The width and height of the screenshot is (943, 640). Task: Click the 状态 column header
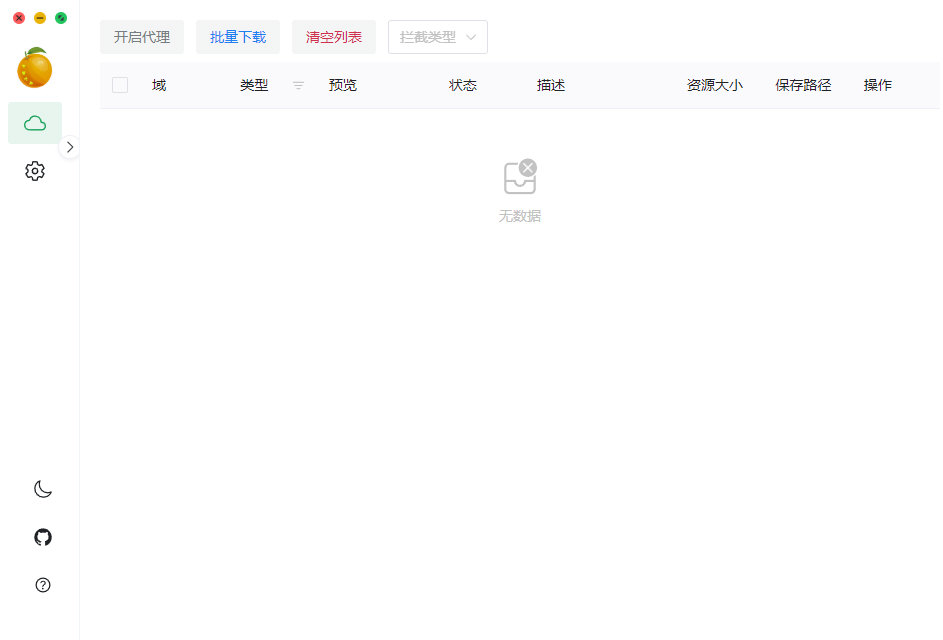click(462, 85)
